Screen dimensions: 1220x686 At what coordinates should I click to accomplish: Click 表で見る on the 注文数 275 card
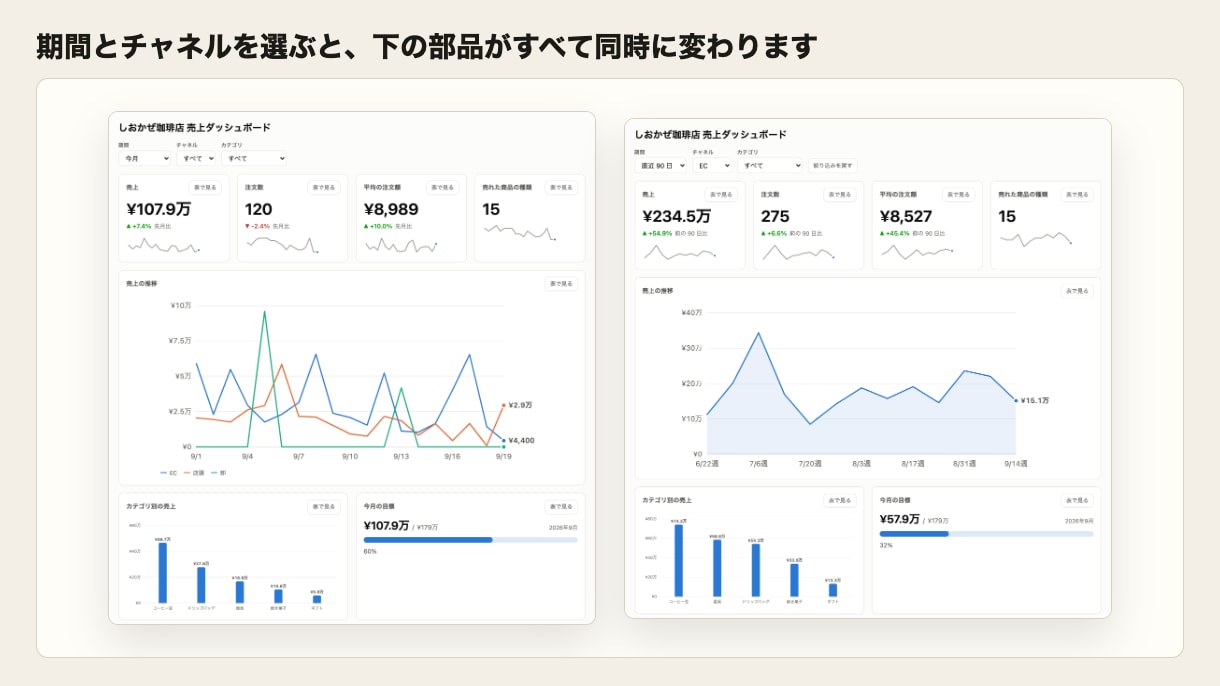tap(840, 195)
